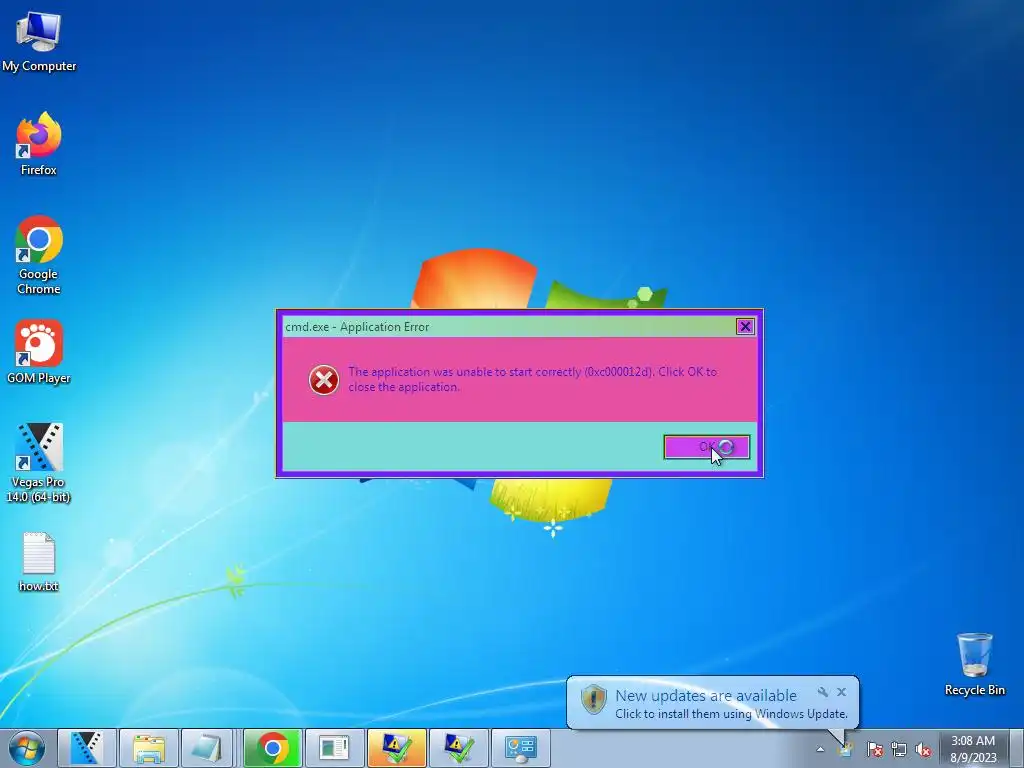
Task: Click Show Desktop strip at taskbar end
Action: coord(1017,748)
